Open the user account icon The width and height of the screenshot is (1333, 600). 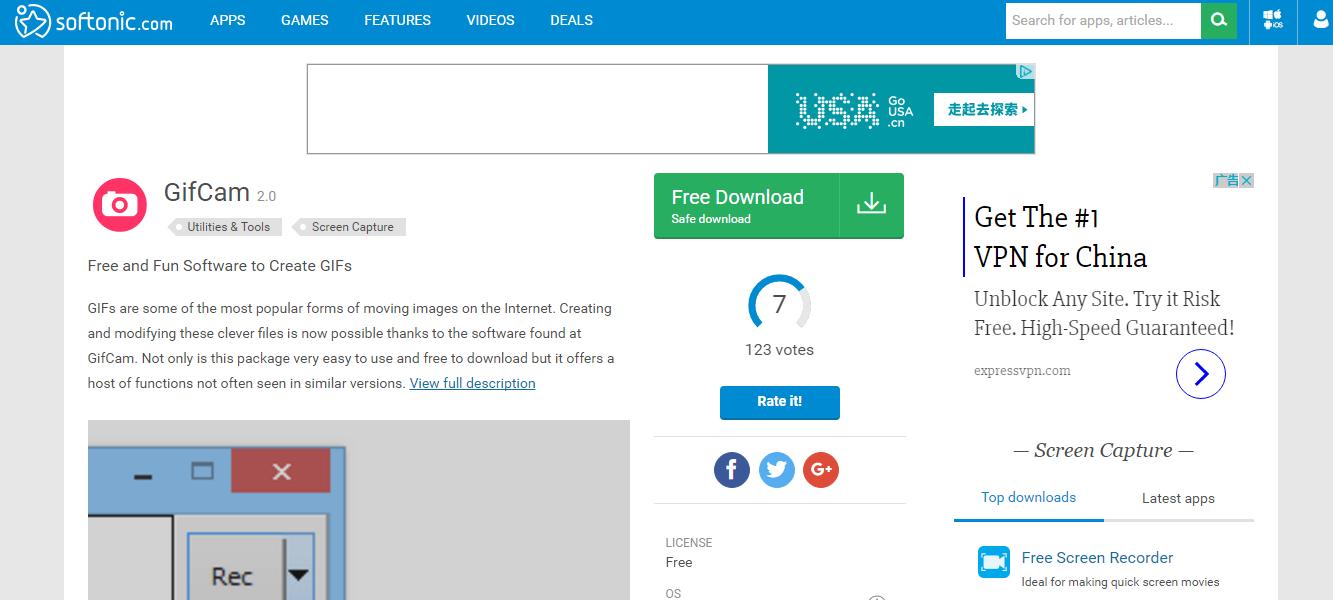(x=1320, y=20)
